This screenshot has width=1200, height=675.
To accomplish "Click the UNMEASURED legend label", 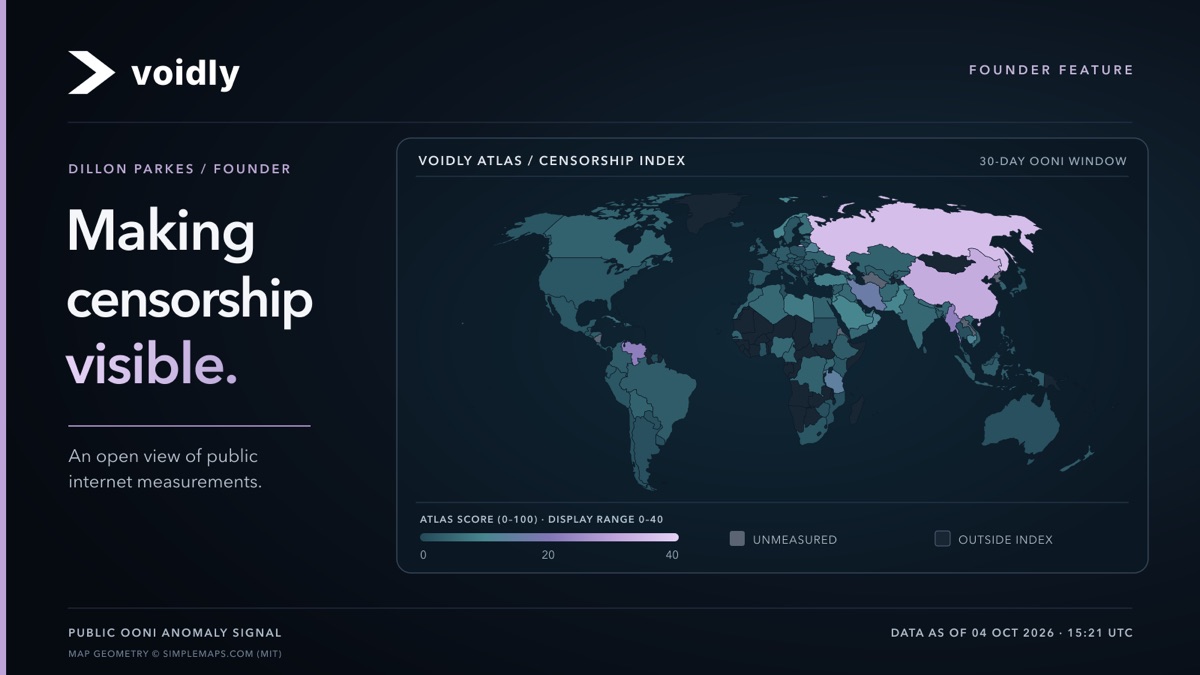I will (x=795, y=540).
